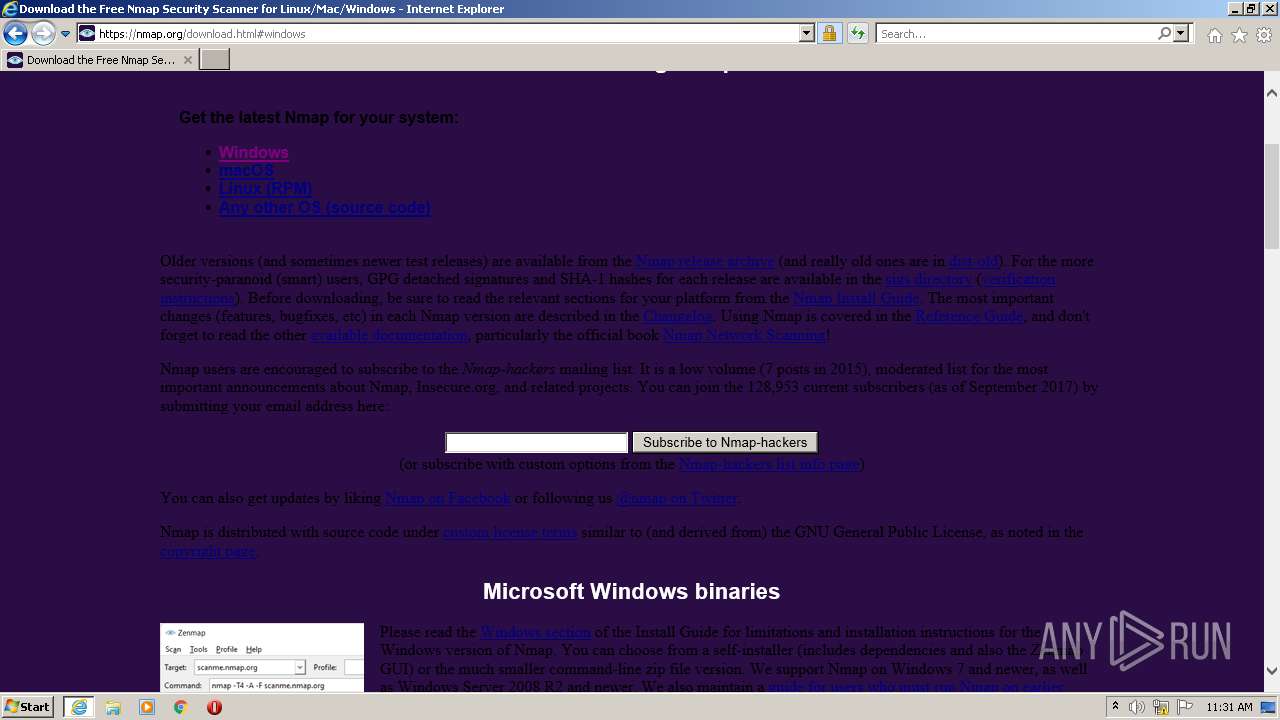Open the search provider dropdown arrow

[1181, 34]
